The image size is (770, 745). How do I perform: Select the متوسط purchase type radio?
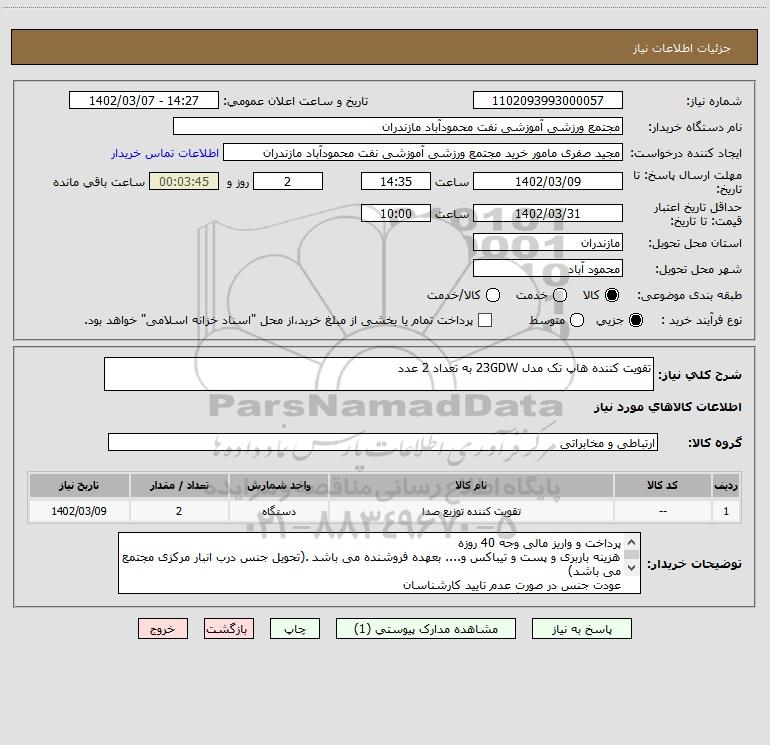point(577,320)
